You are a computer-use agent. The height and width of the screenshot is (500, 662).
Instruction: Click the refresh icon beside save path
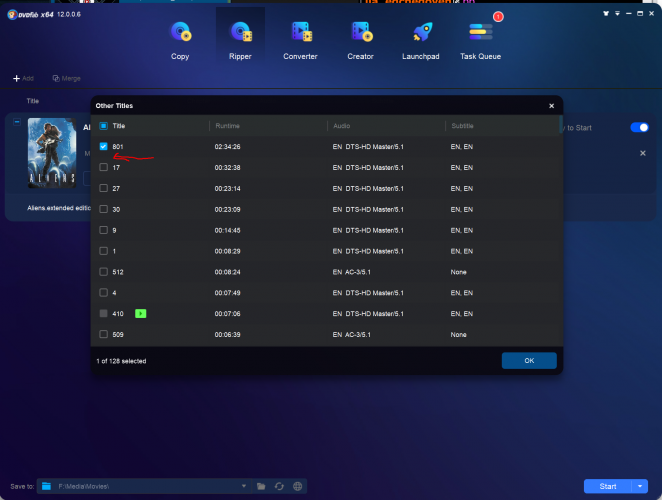point(279,486)
